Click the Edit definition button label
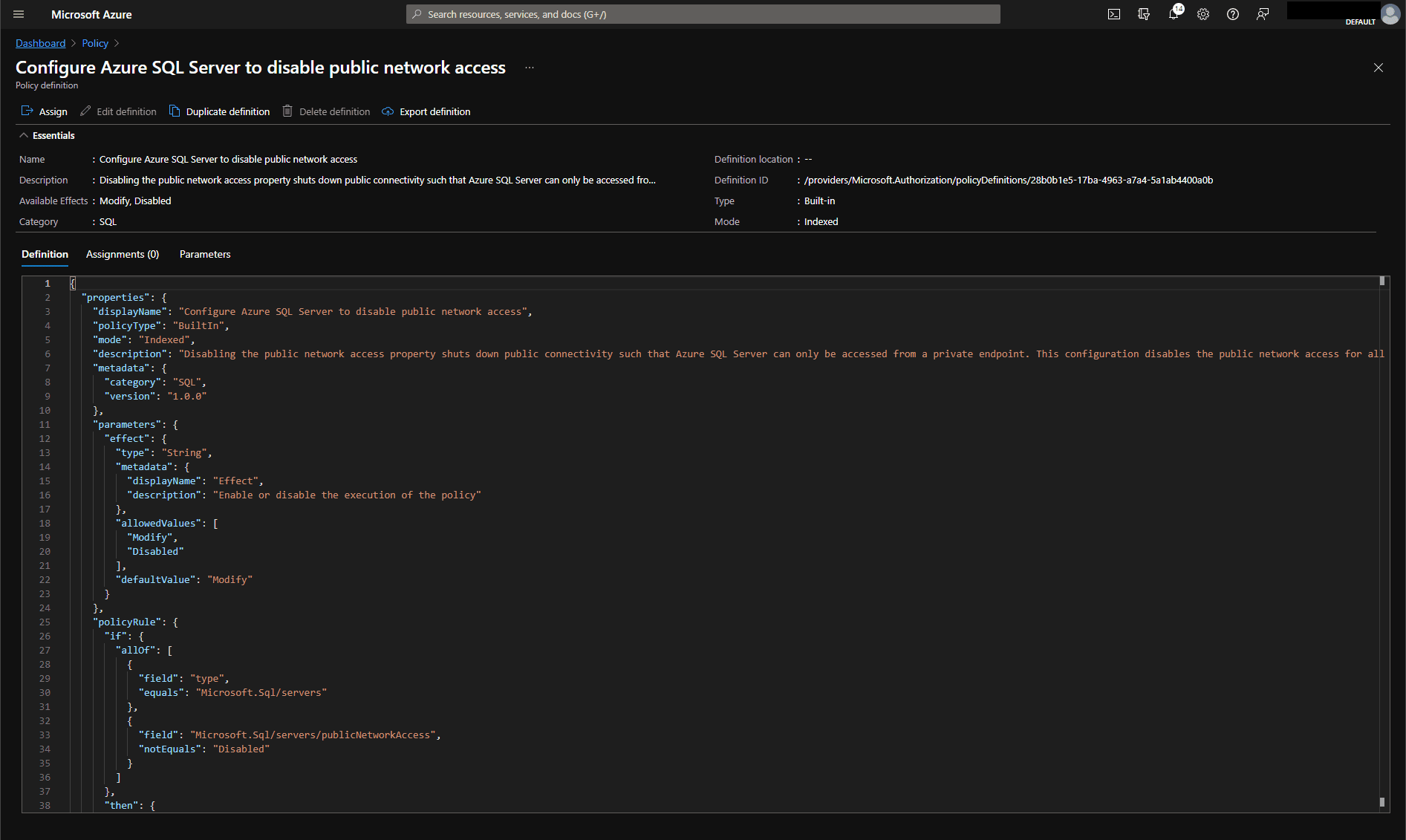Image resolution: width=1406 pixels, height=840 pixels. click(x=126, y=111)
